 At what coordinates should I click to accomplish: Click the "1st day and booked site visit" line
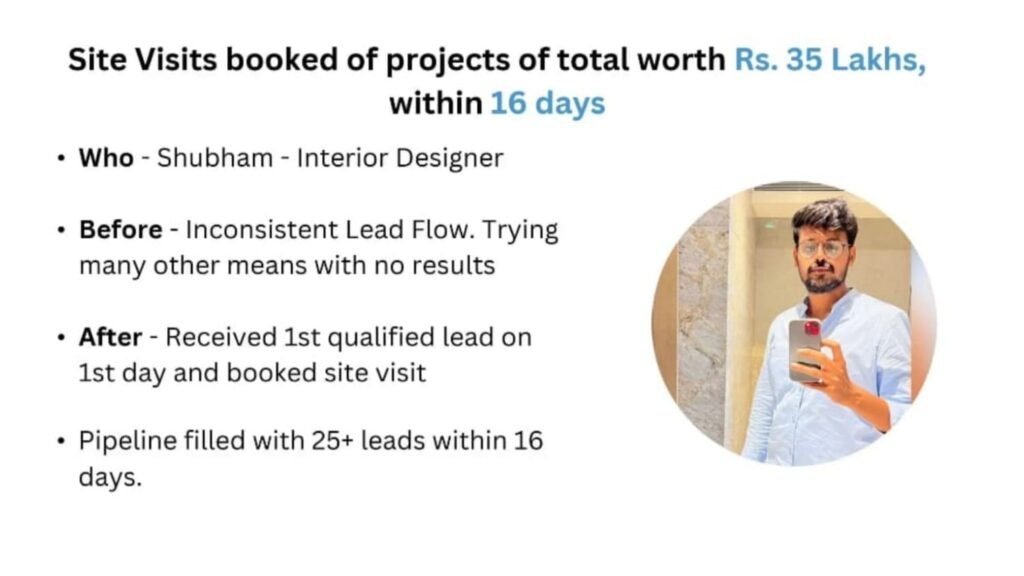253,373
